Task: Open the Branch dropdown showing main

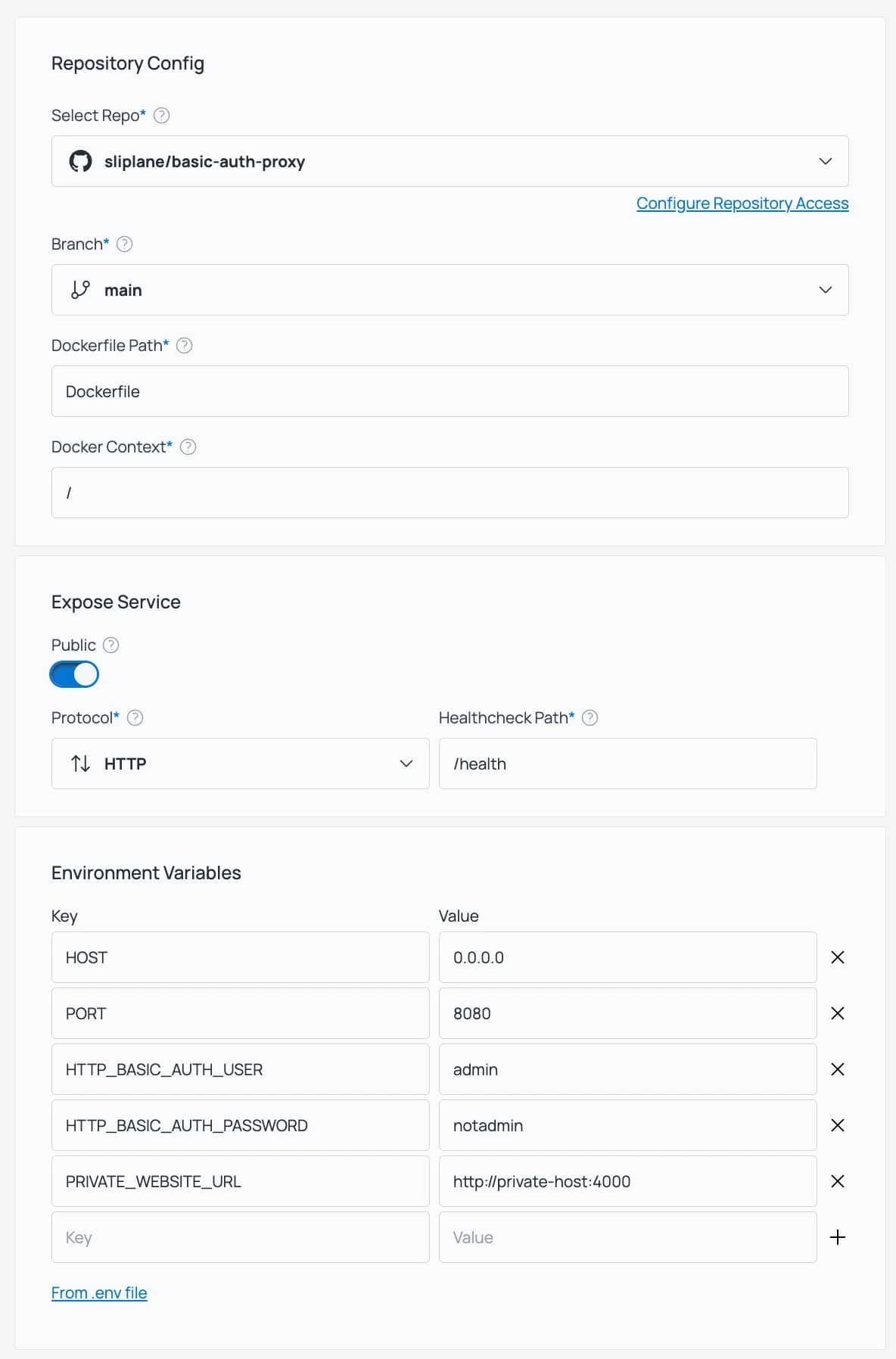Action: coord(450,290)
